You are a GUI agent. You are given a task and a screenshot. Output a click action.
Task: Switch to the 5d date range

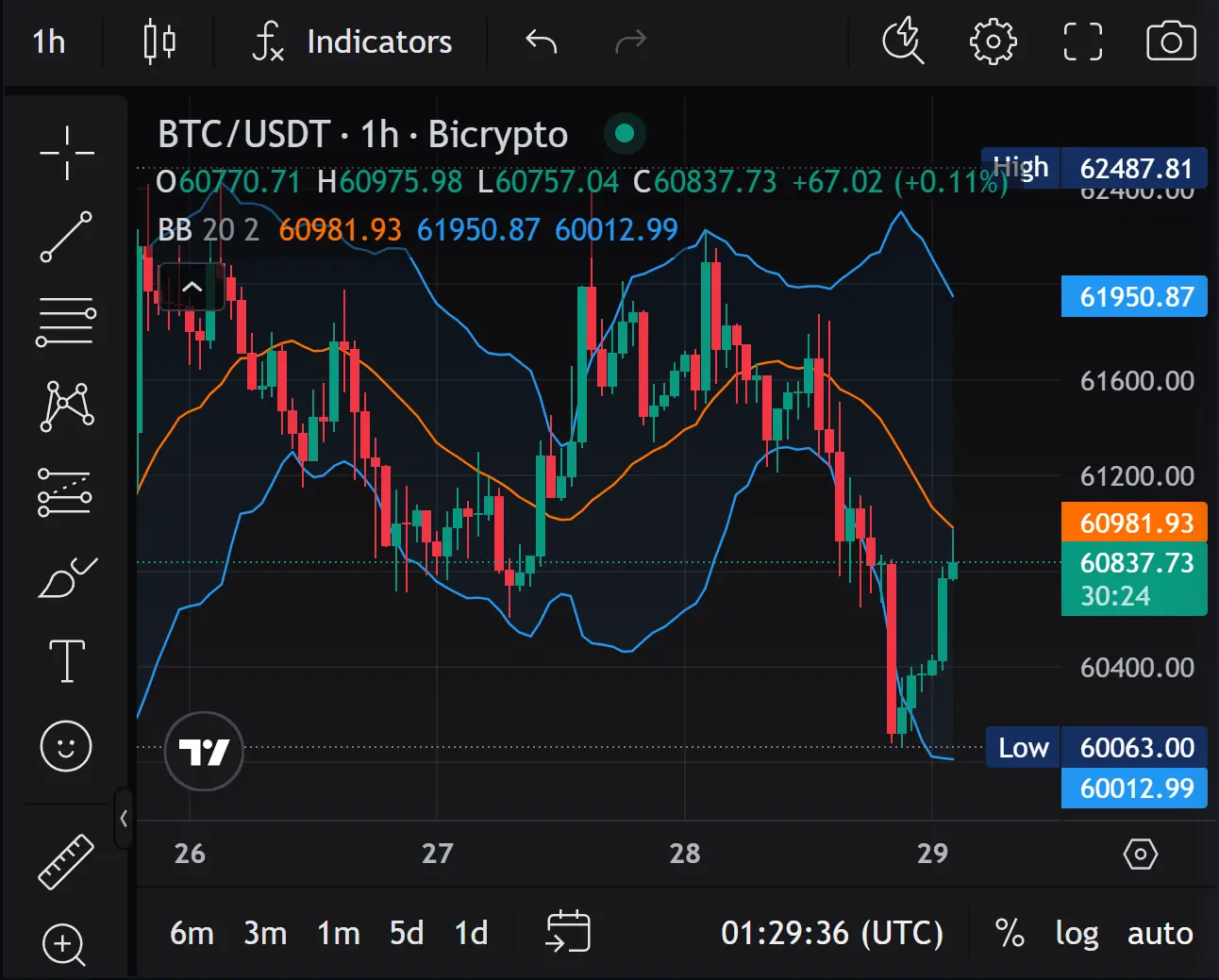pos(406,933)
